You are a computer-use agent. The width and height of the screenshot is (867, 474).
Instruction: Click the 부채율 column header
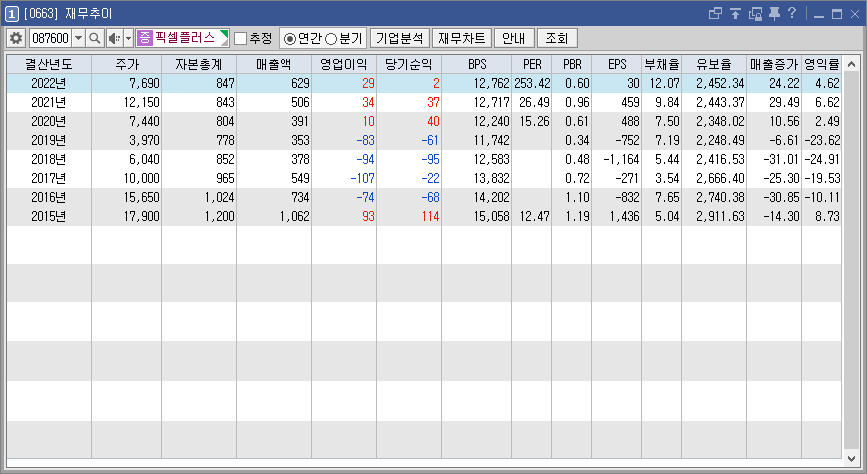coord(661,64)
